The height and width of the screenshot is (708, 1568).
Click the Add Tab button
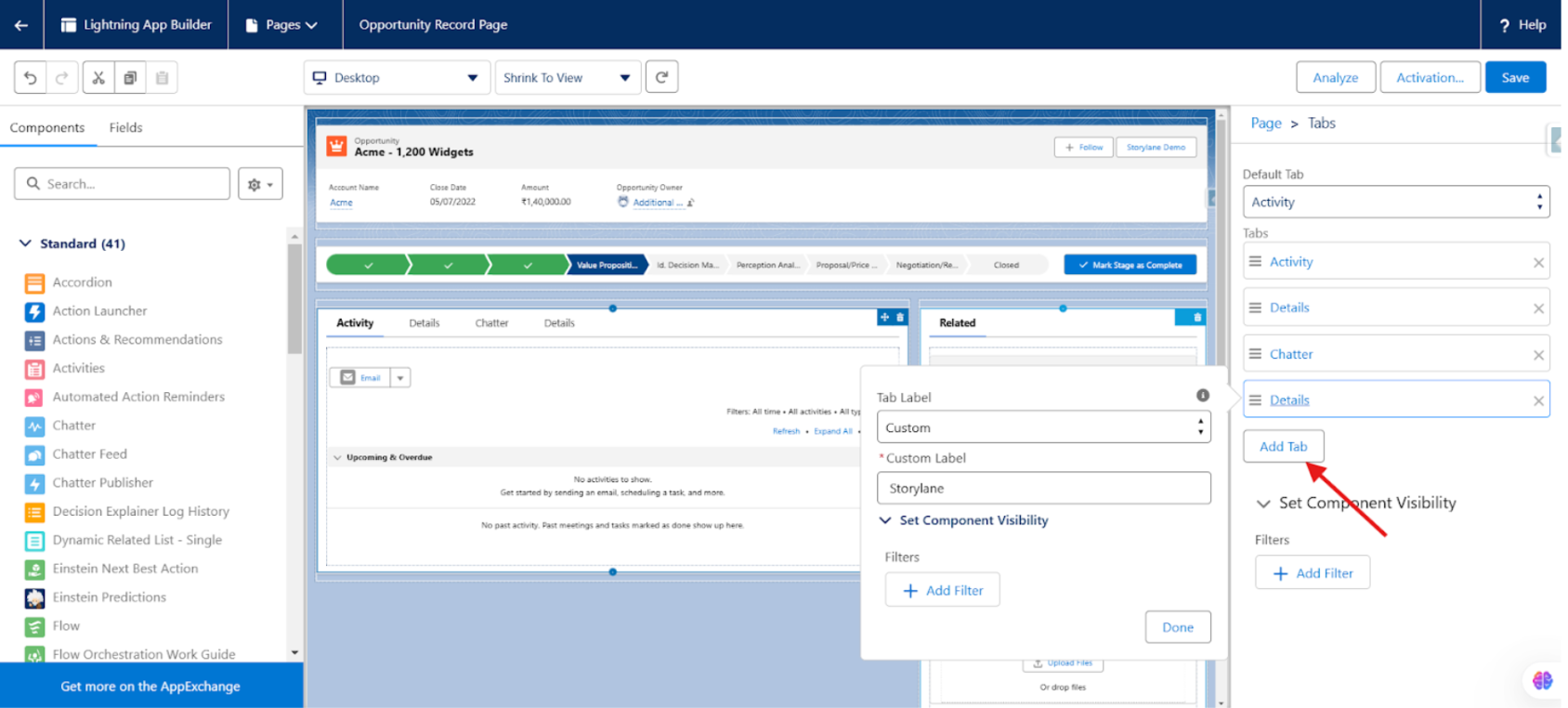click(x=1283, y=447)
